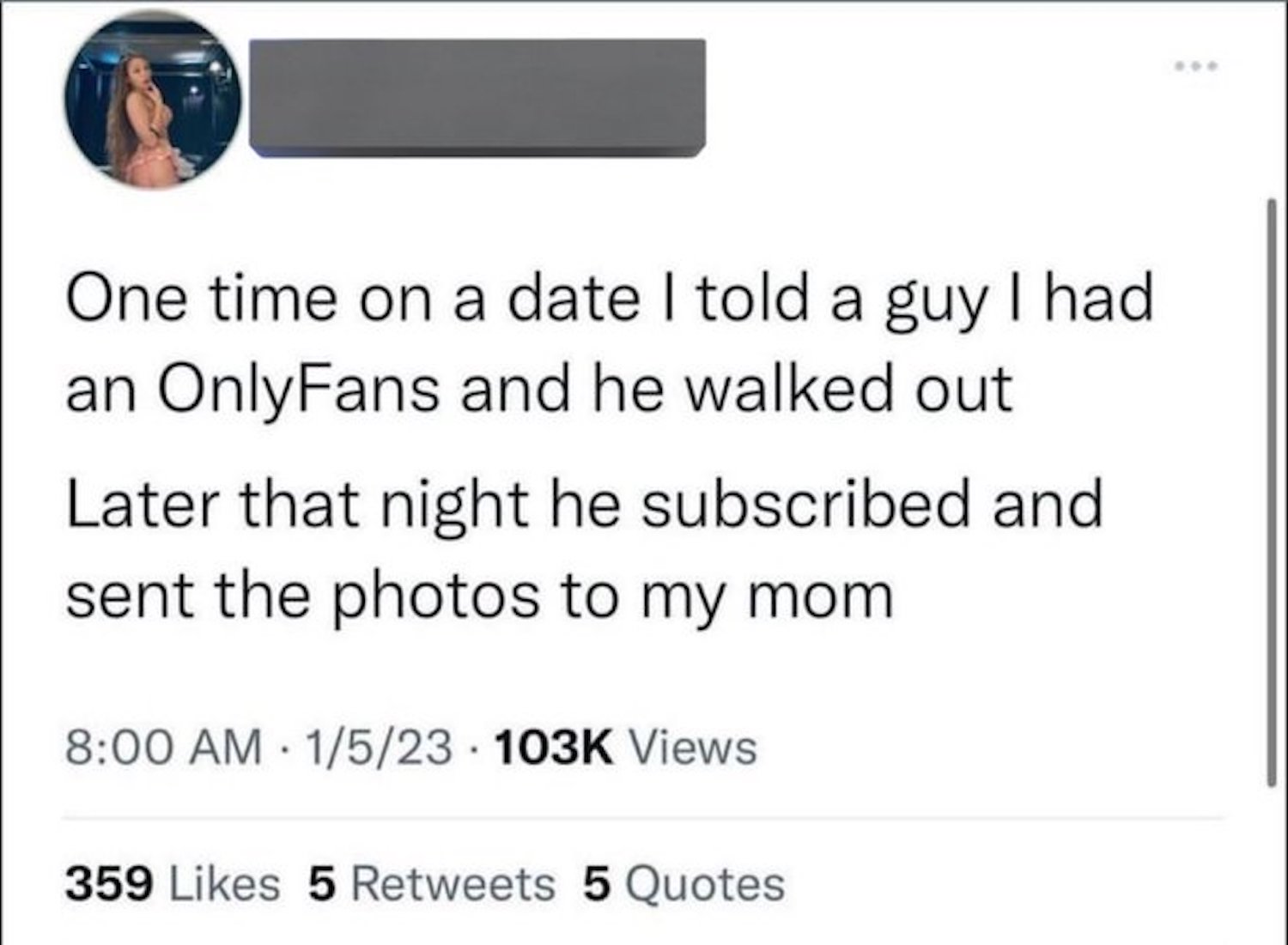The width and height of the screenshot is (1288, 945).
Task: Click the tweet line starting "Later that night"
Action: (x=584, y=505)
